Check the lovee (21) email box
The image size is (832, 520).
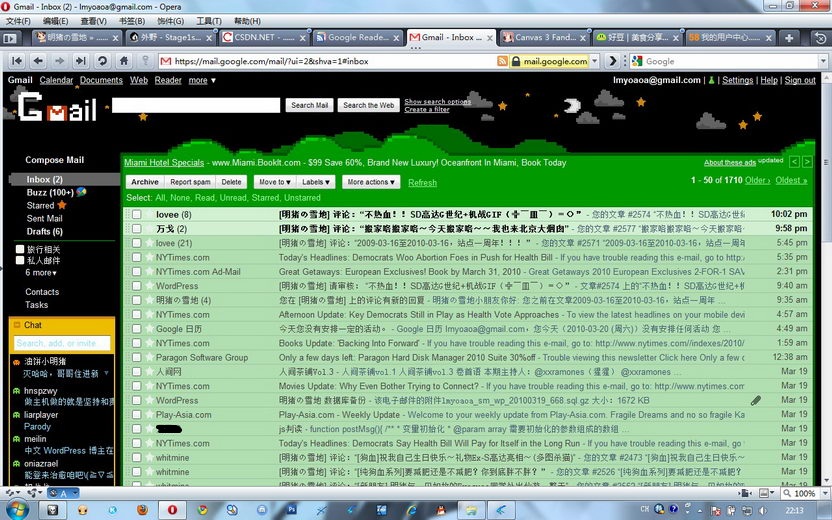[x=136, y=243]
